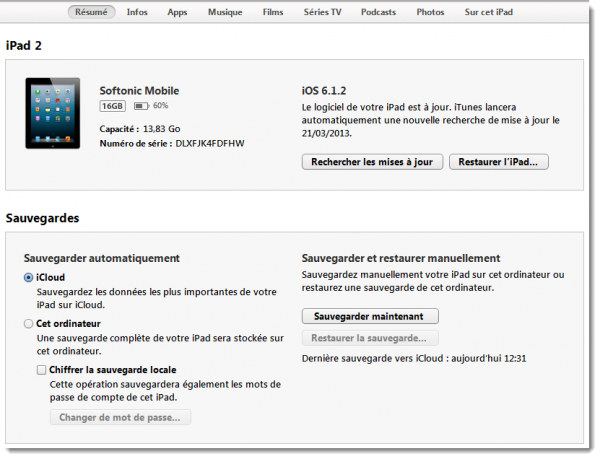The width and height of the screenshot is (600, 459).
Task: Click the serial number DLXFJK4FDFHW
Action: pyautogui.click(x=210, y=143)
